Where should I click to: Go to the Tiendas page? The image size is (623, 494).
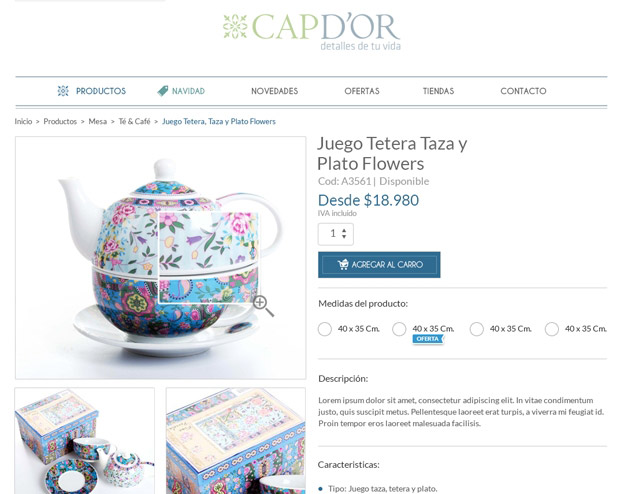tap(438, 91)
